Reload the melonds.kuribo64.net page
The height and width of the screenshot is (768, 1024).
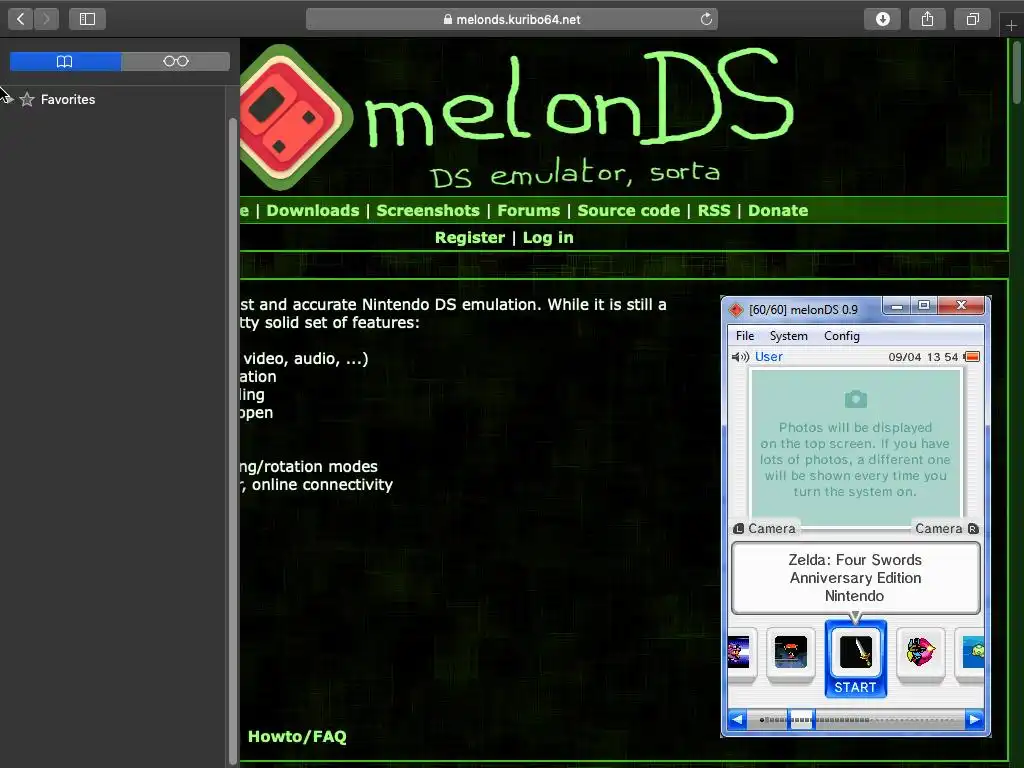click(x=706, y=19)
